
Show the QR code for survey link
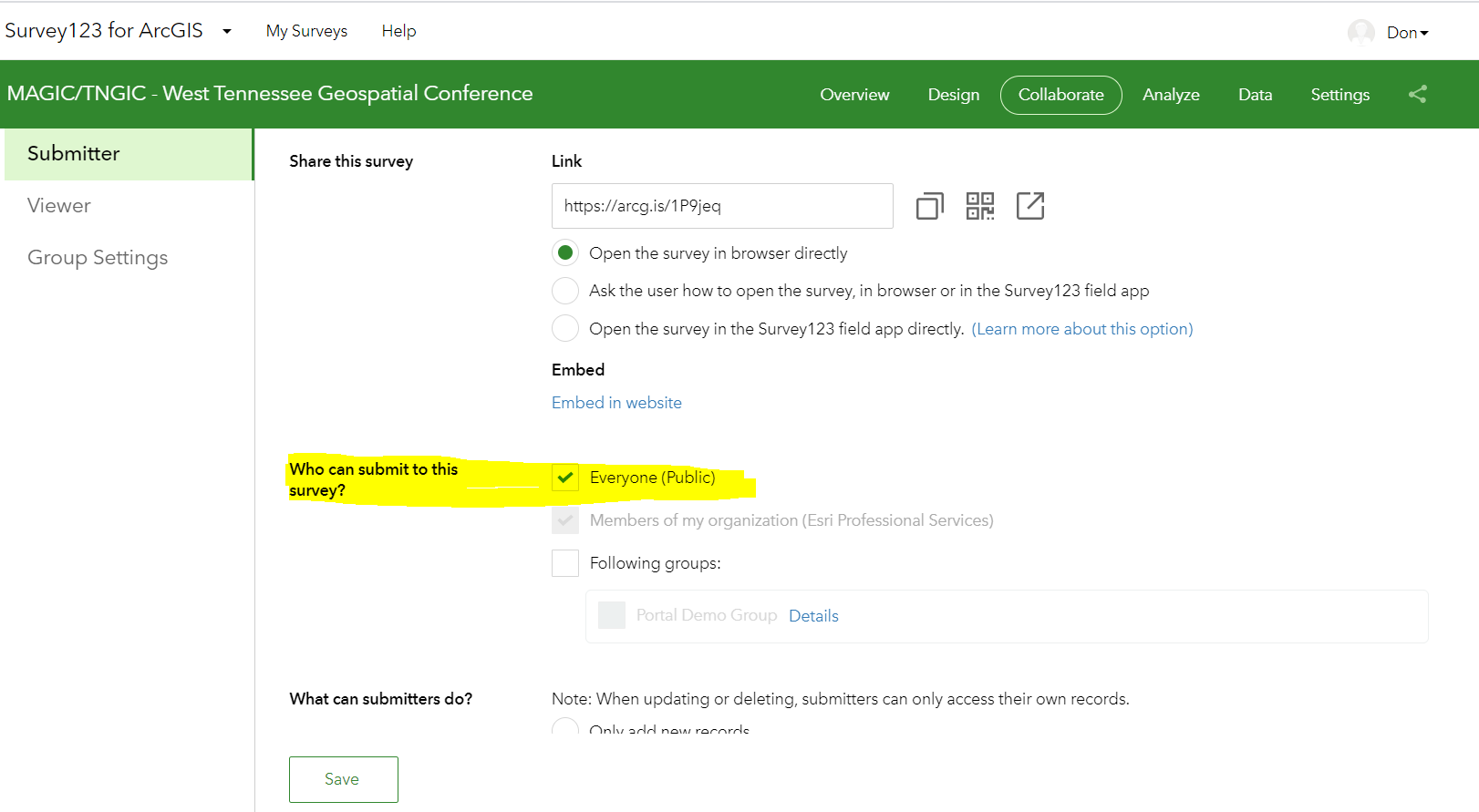click(x=980, y=206)
